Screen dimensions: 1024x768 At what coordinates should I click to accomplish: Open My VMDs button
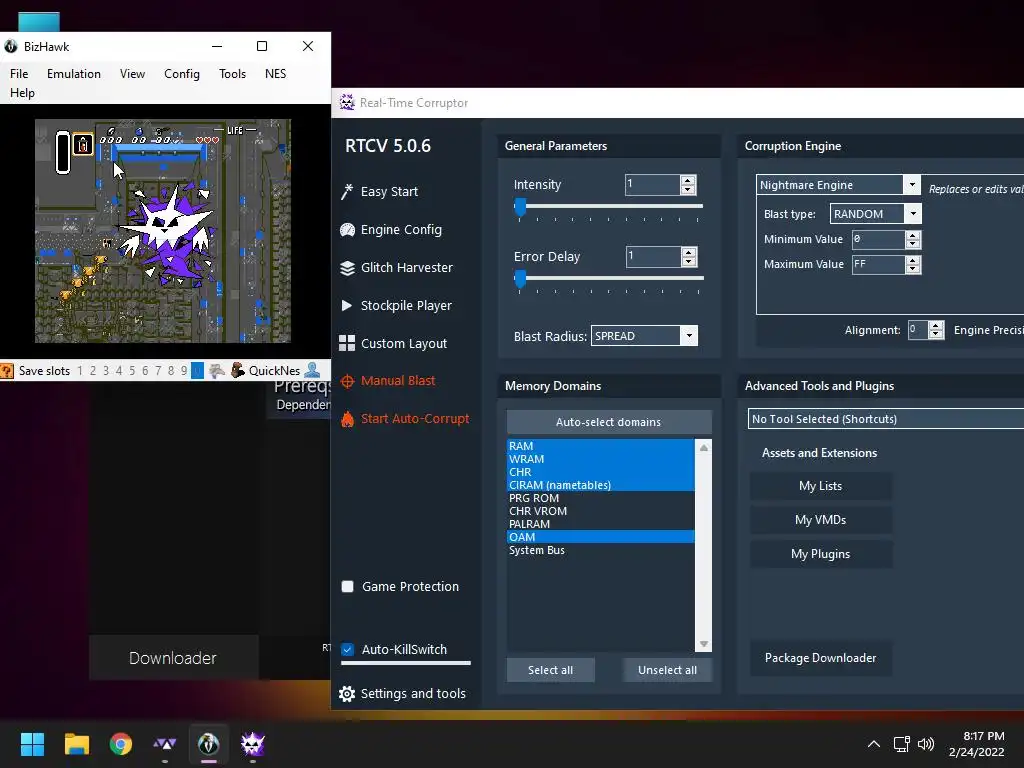coord(820,520)
